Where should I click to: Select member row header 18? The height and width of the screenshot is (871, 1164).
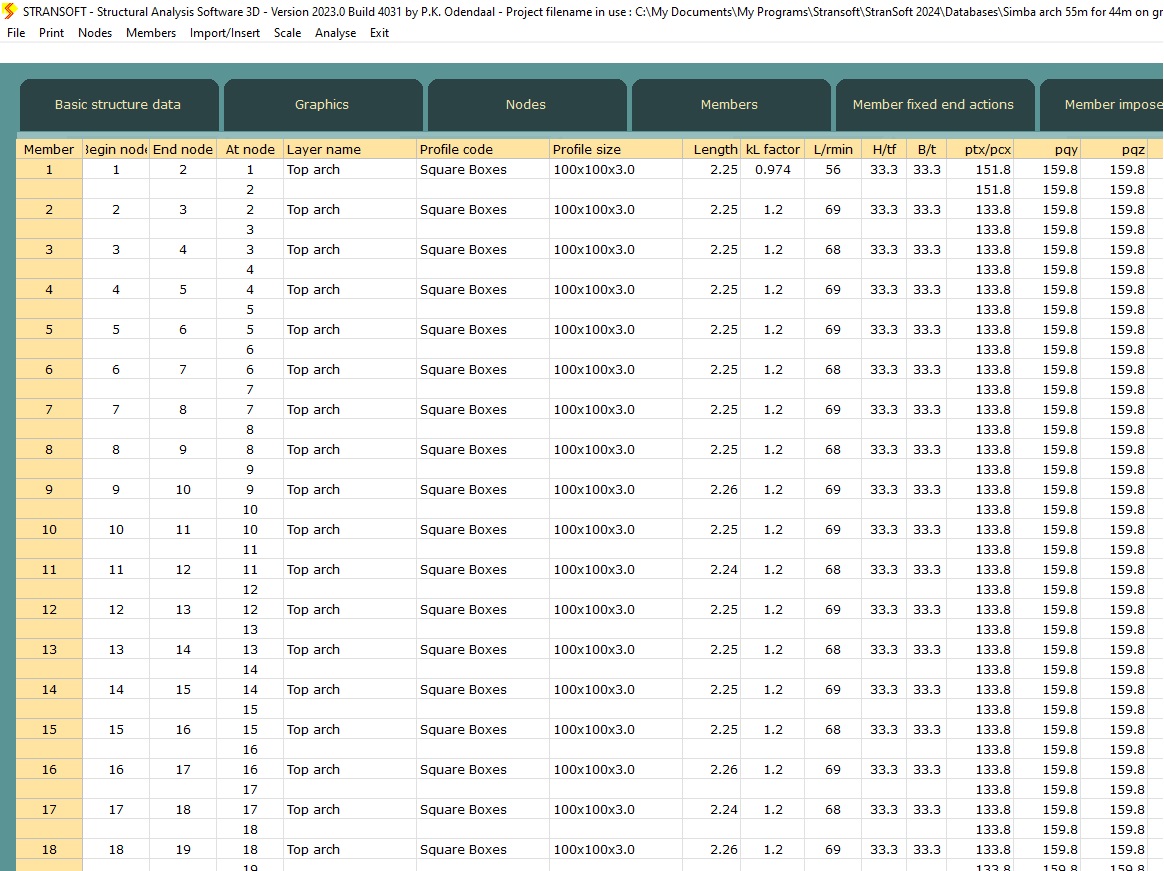49,849
